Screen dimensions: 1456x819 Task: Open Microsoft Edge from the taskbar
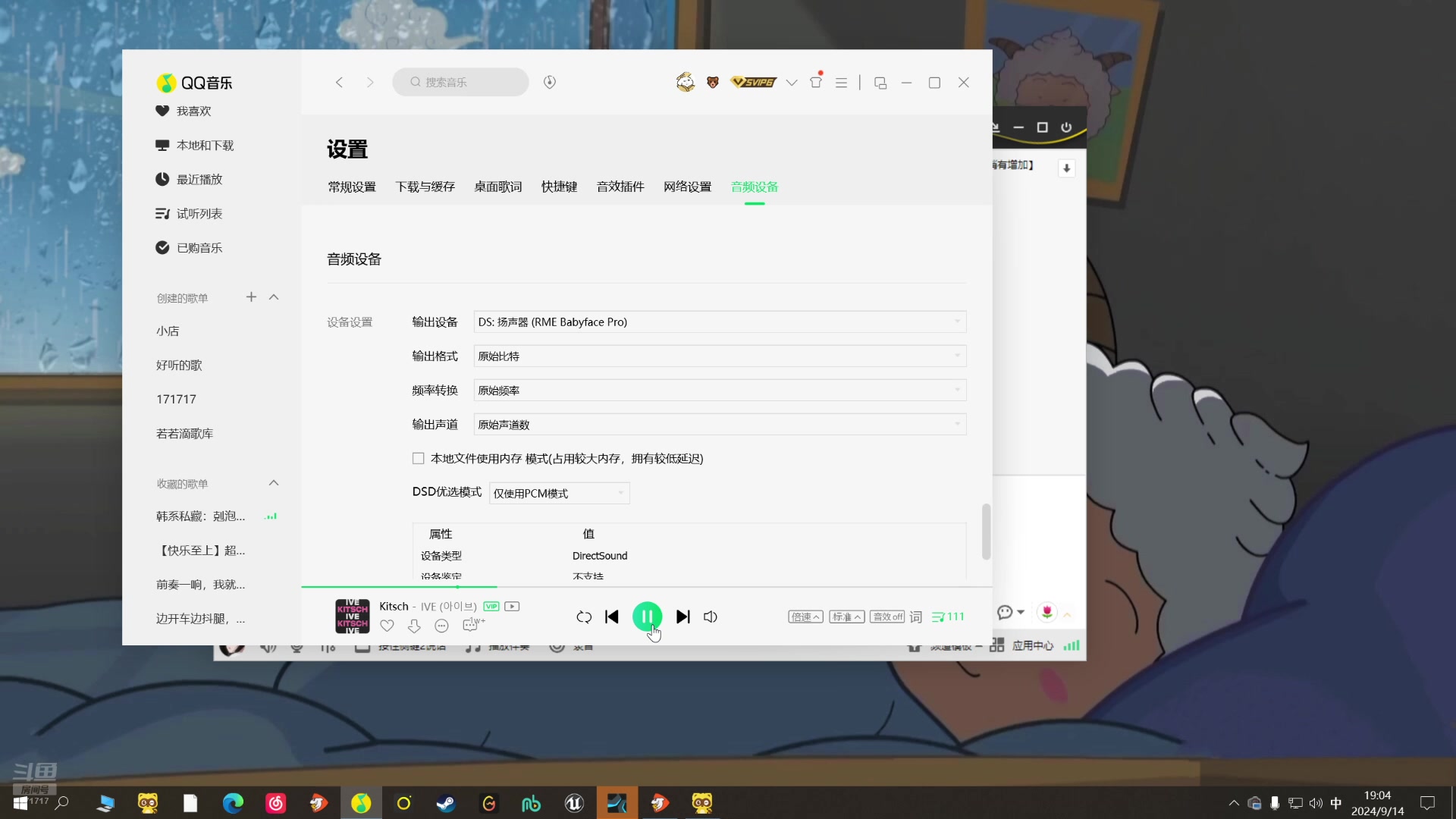point(233,803)
